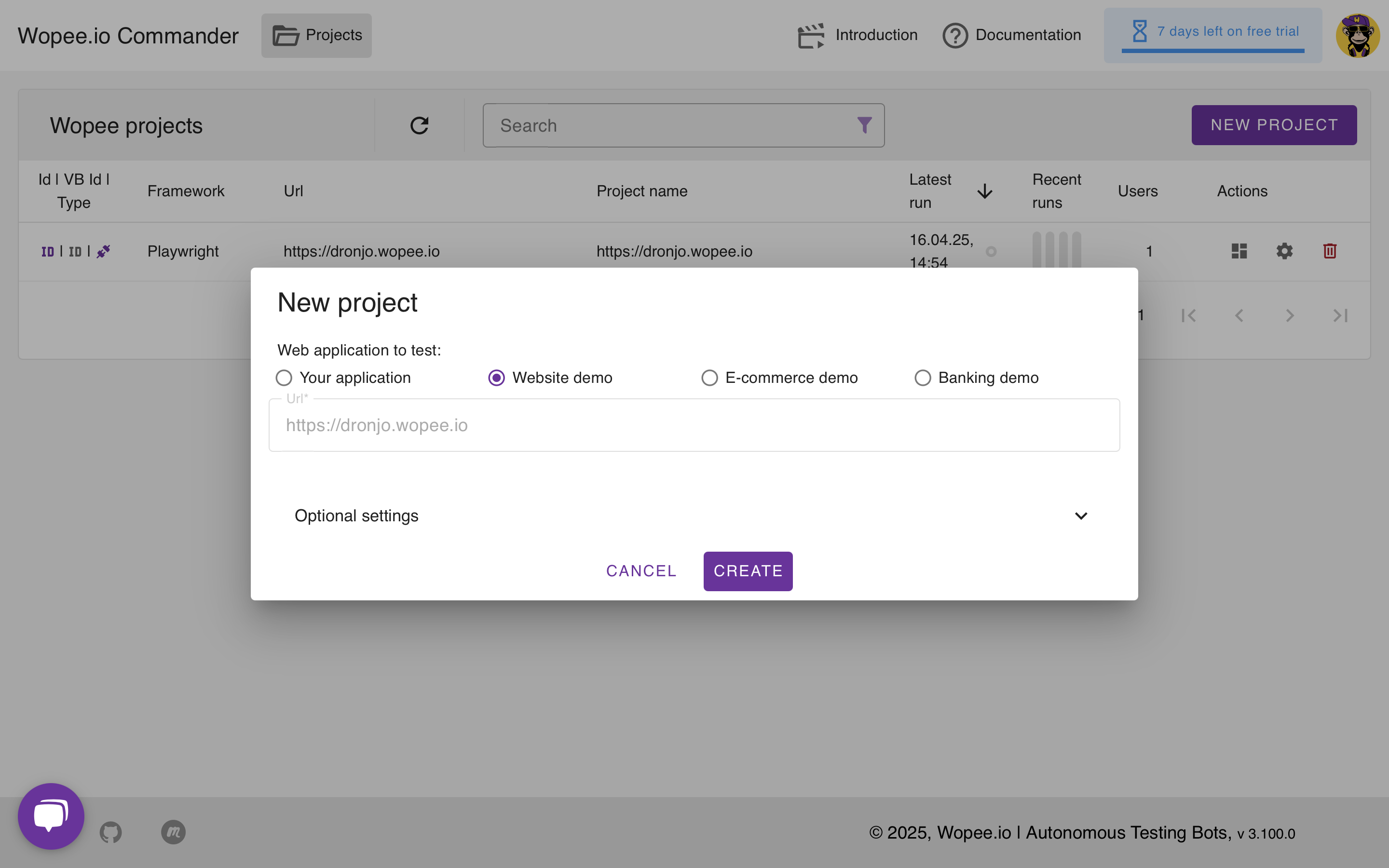Click the refresh projects icon
The height and width of the screenshot is (868, 1389).
[x=420, y=125]
